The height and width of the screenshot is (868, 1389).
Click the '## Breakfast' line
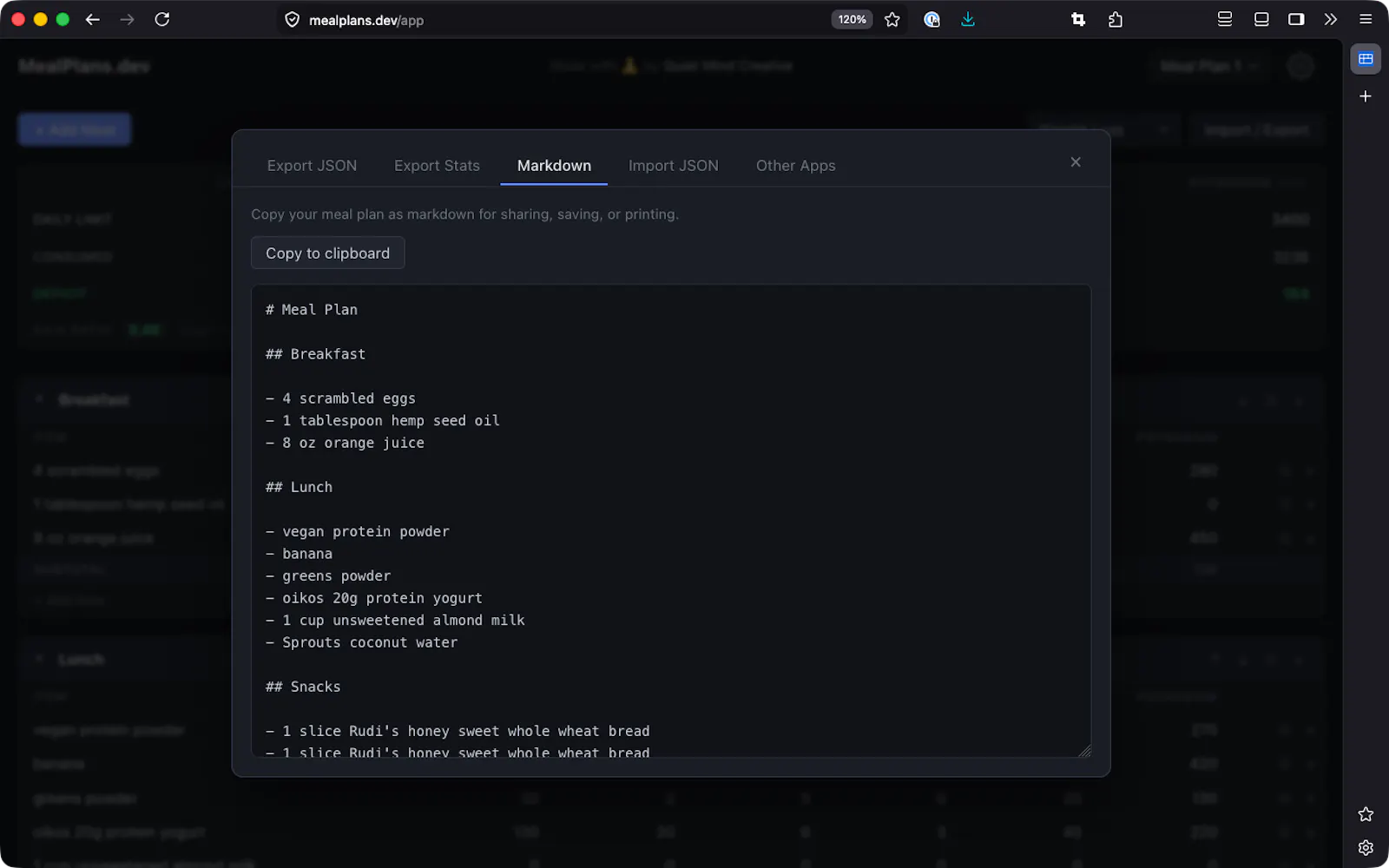315,354
